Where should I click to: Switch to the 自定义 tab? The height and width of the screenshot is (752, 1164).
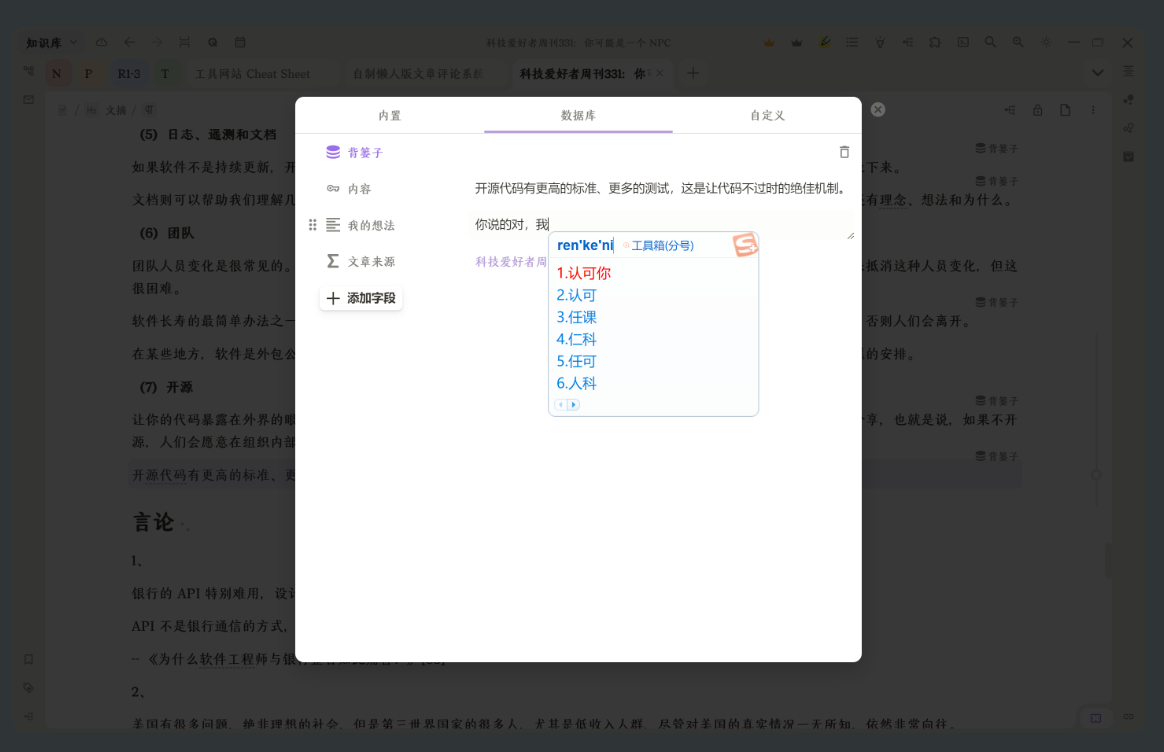click(x=768, y=115)
